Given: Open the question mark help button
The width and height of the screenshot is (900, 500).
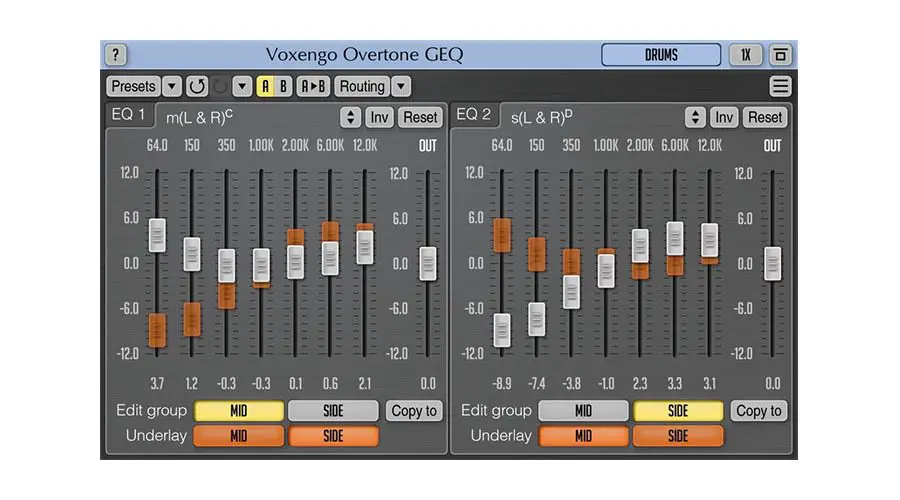Looking at the screenshot, I should point(115,55).
